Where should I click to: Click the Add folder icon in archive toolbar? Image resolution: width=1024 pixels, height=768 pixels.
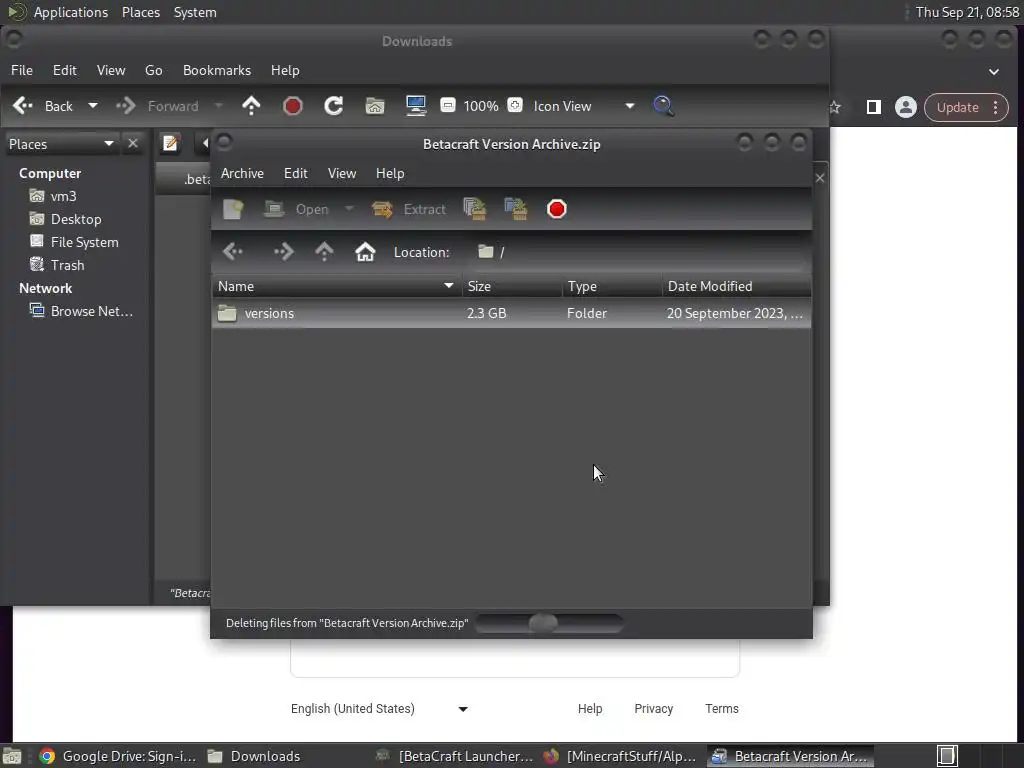pyautogui.click(x=516, y=209)
